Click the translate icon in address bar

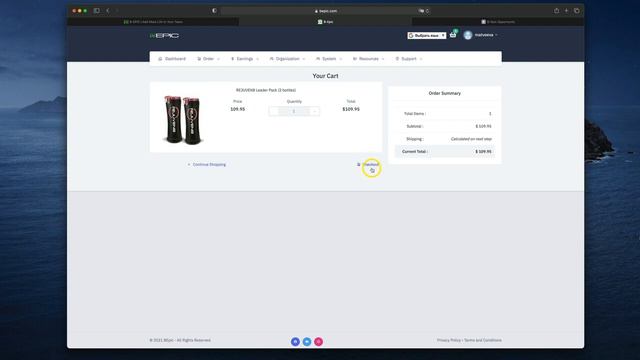point(422,11)
